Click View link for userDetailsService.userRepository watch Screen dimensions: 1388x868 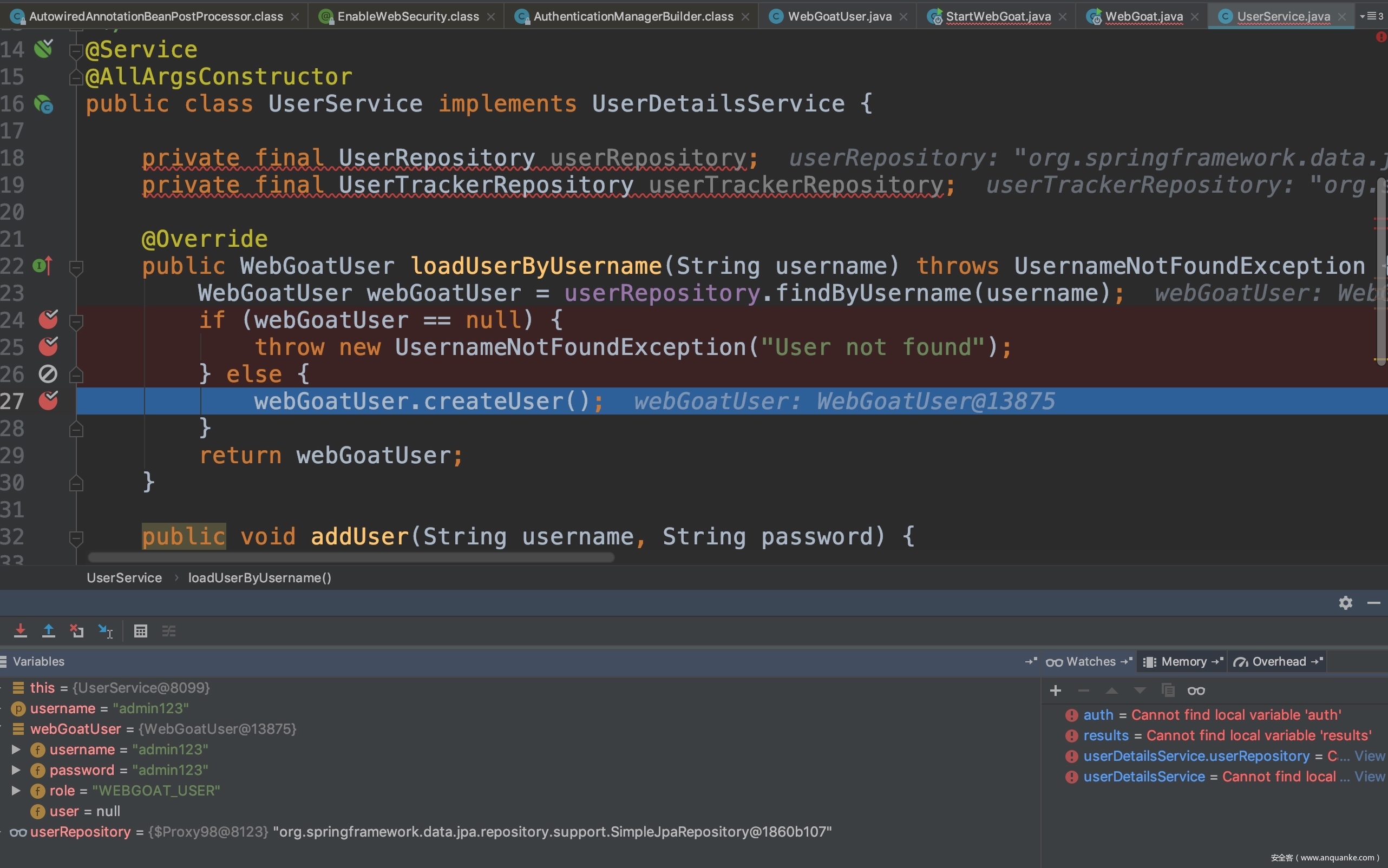(x=1369, y=756)
